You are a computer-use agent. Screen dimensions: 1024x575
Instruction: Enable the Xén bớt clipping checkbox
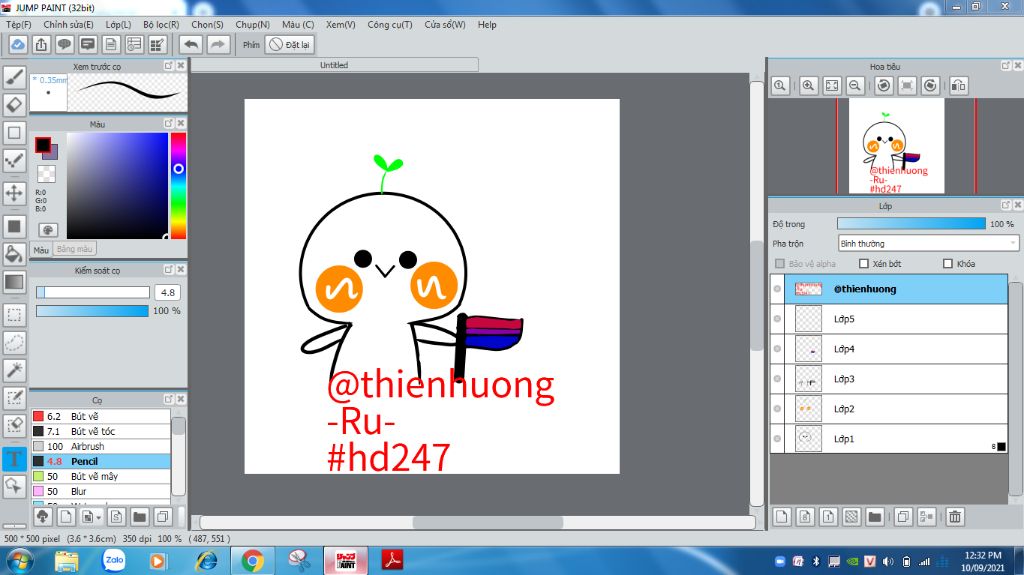(864, 263)
